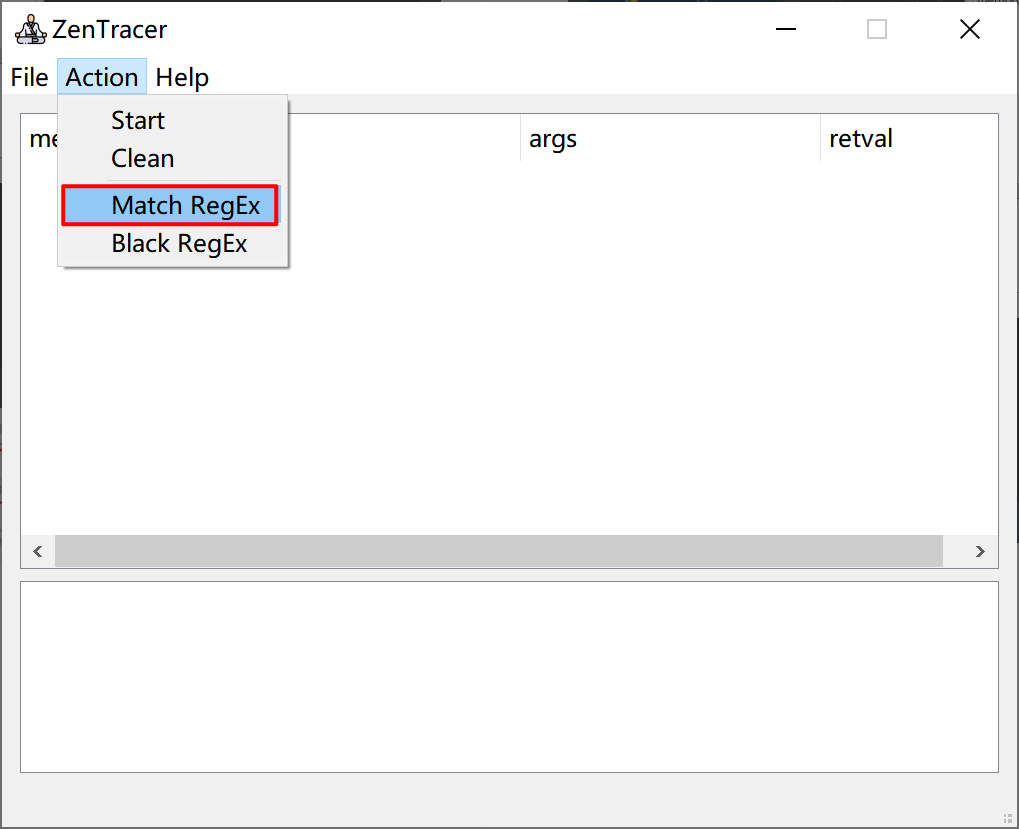The width and height of the screenshot is (1019, 829).
Task: Close the open Action menu
Action: (102, 77)
